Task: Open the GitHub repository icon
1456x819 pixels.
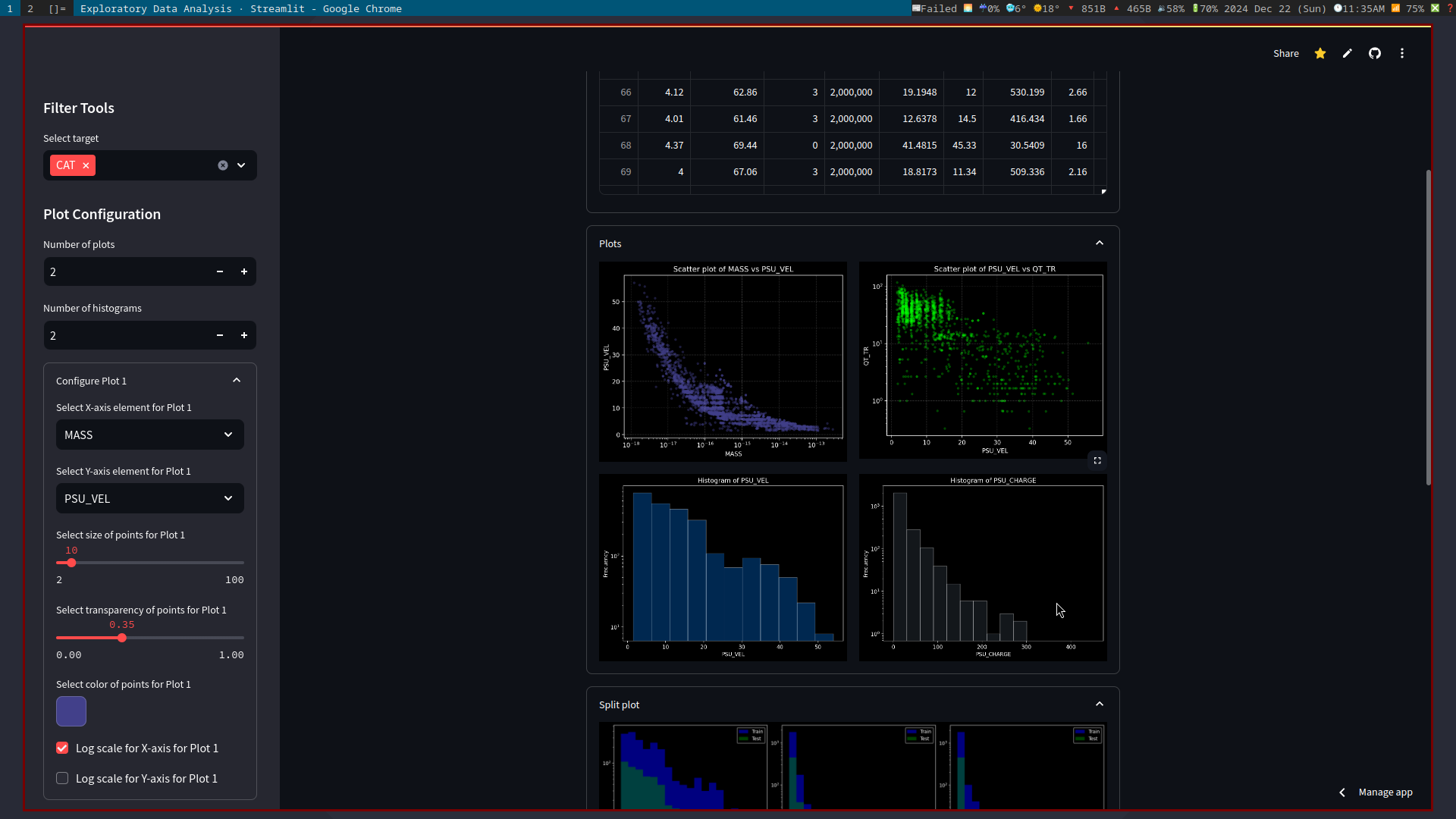Action: pyautogui.click(x=1374, y=53)
